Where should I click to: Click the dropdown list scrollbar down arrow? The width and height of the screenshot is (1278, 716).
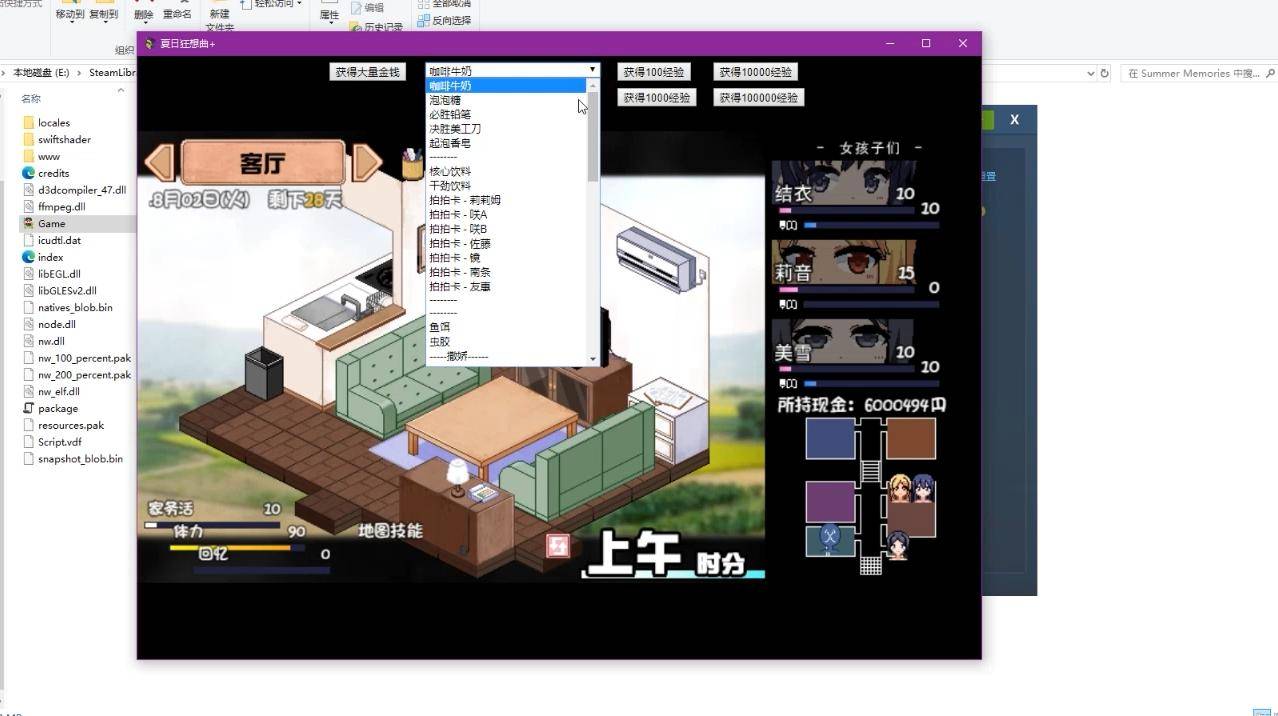593,359
